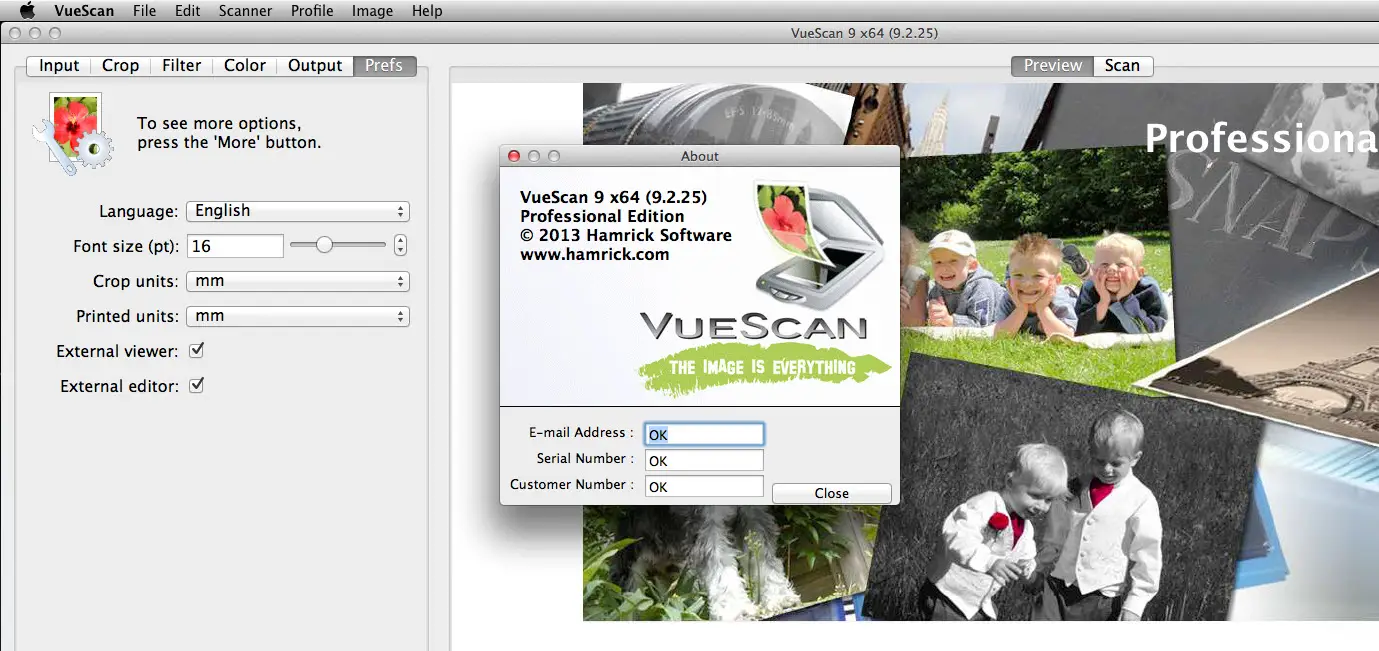This screenshot has width=1379, height=651.
Task: Click the 'Professional Edition' text
Action: coord(602,216)
